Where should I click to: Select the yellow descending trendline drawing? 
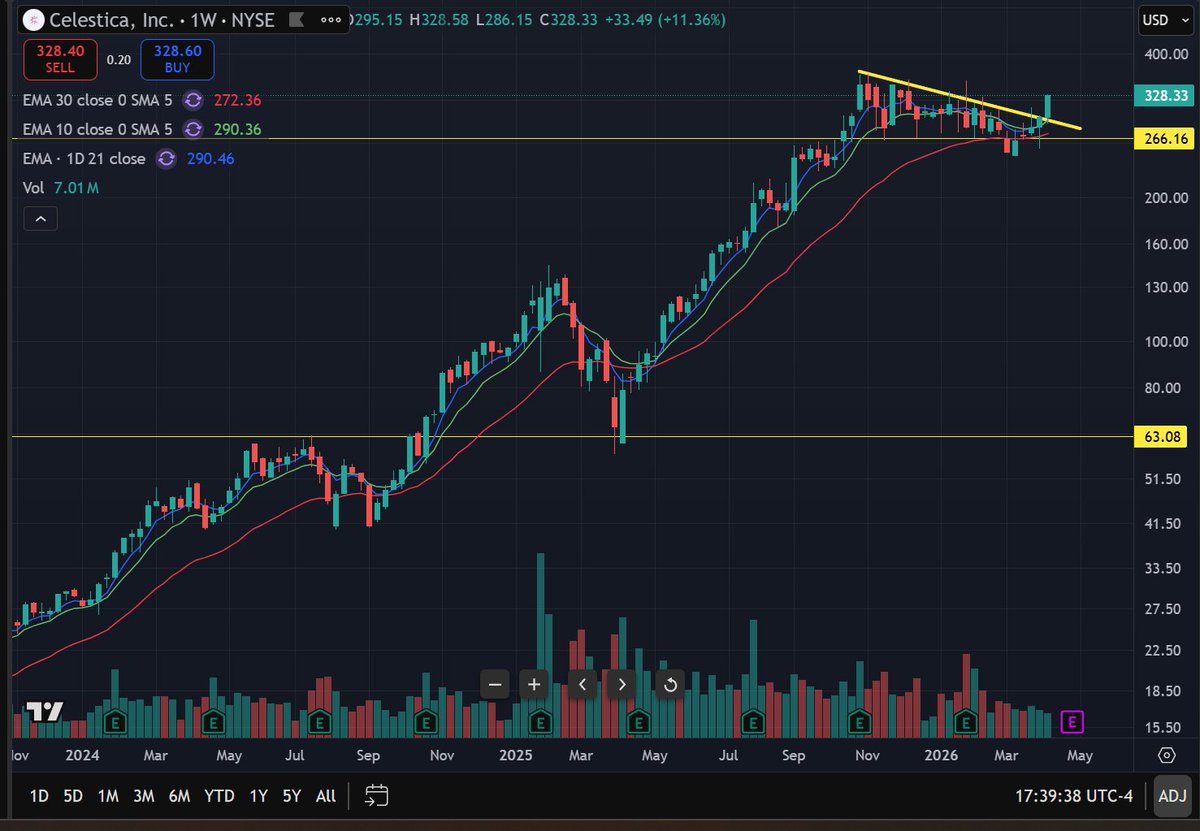tap(968, 100)
